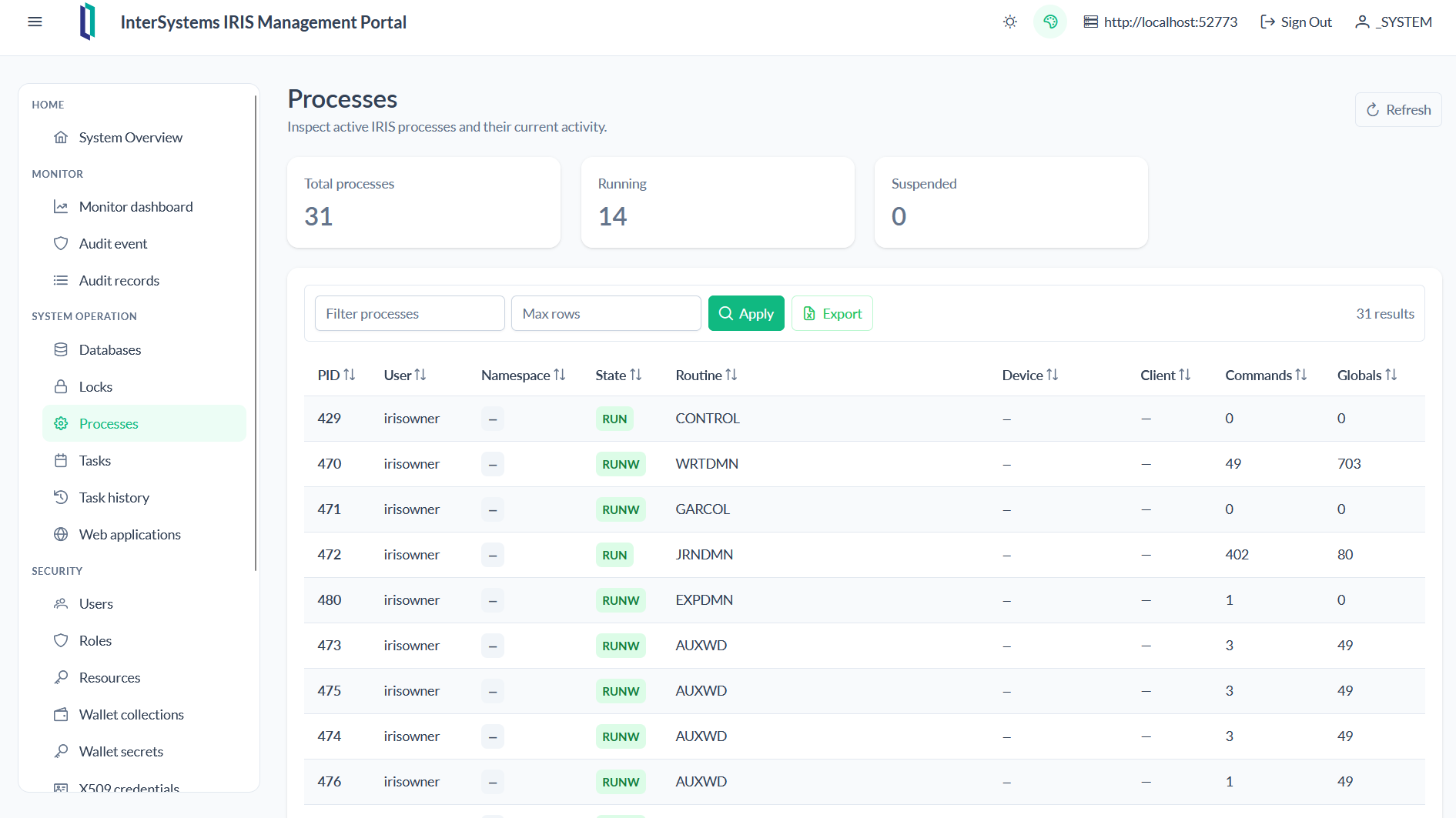
Task: Click the InterSystems IRIS logo
Action: click(88, 22)
